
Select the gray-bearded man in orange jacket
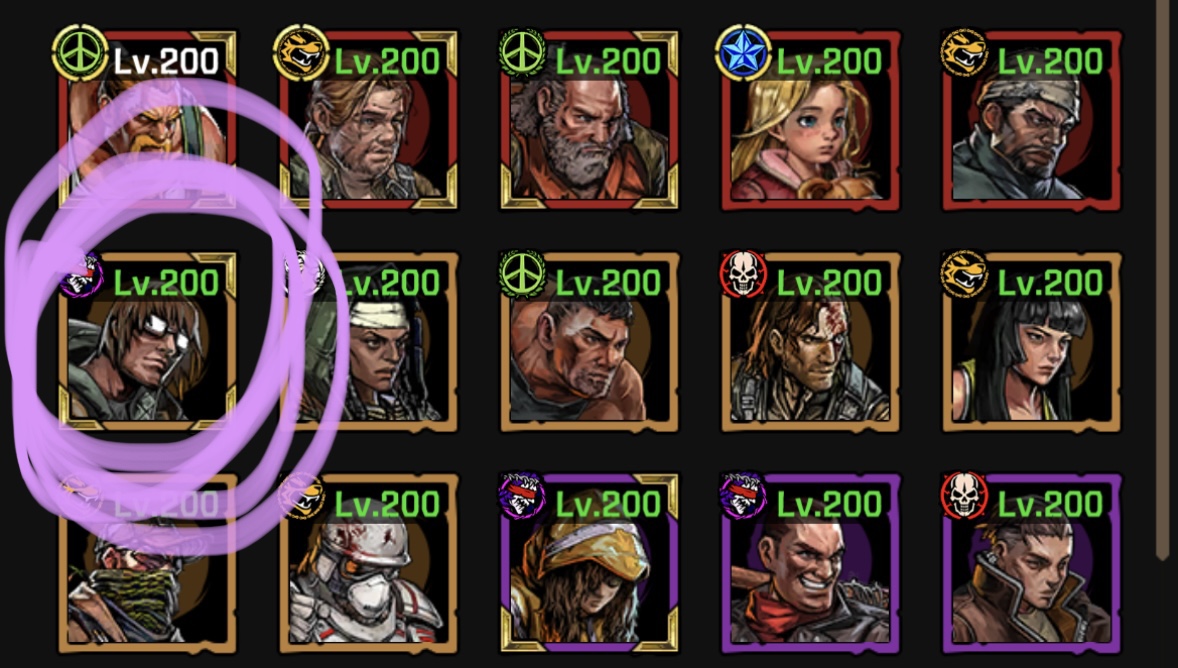[590, 120]
